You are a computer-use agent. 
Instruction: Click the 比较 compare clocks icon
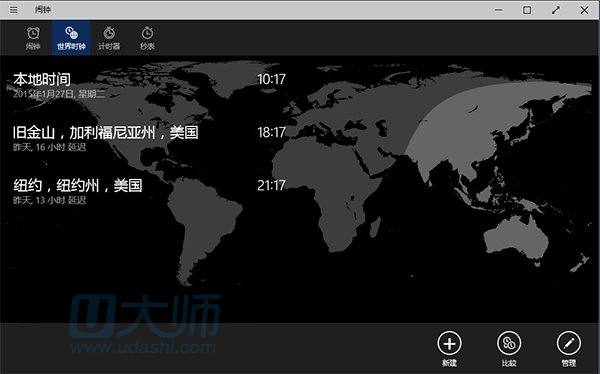[509, 343]
